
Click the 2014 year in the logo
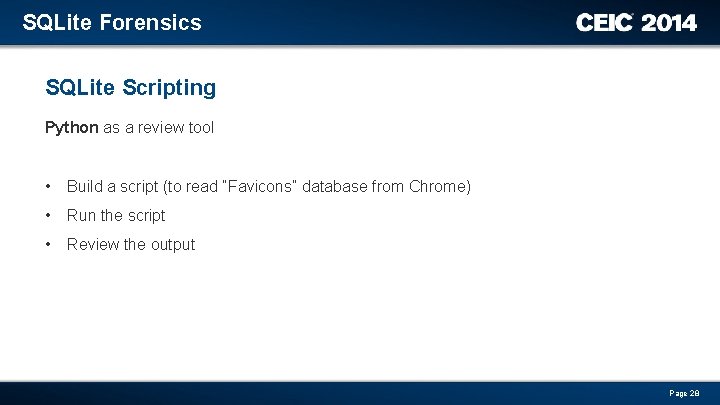pos(669,22)
